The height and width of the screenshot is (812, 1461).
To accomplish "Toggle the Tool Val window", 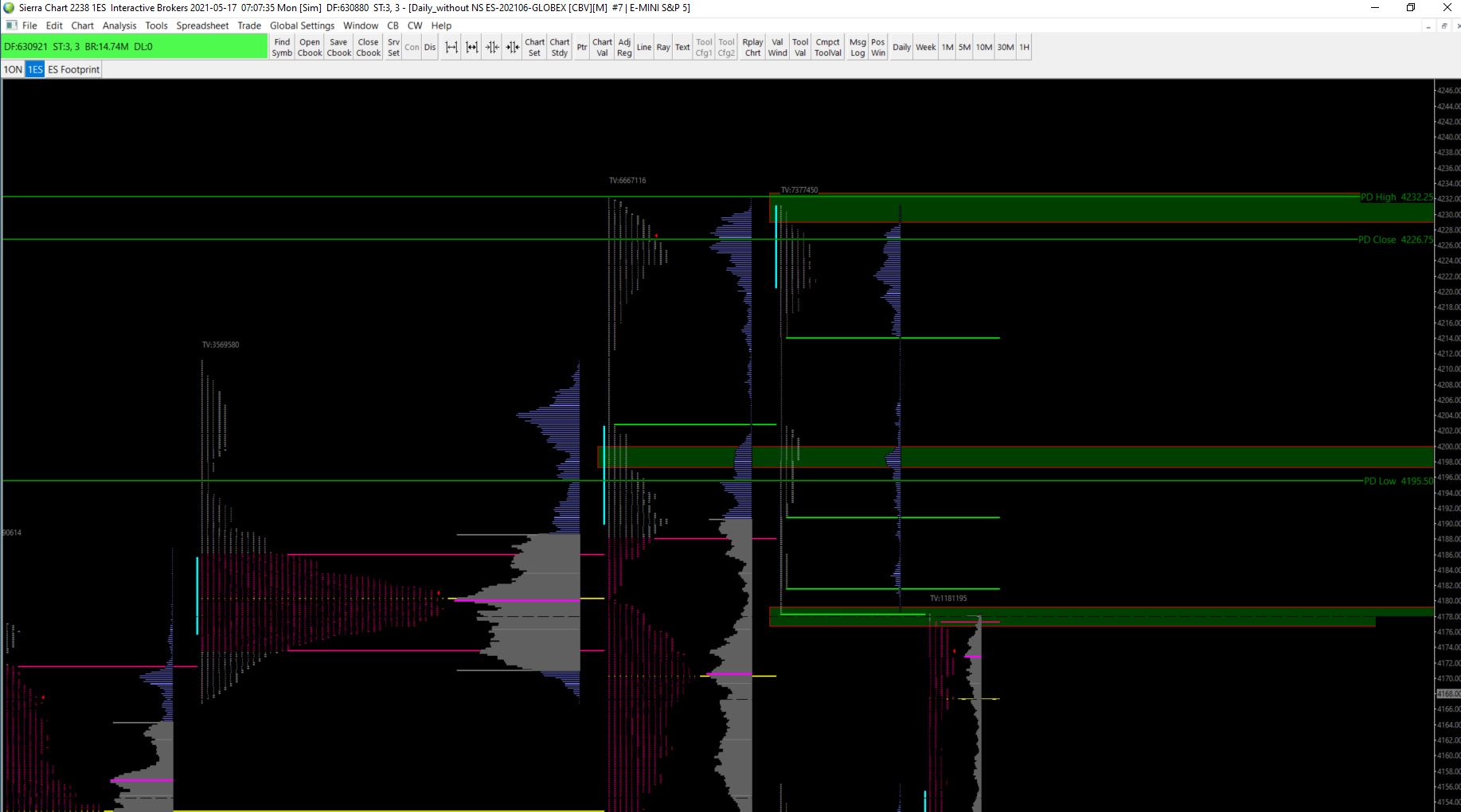I will coord(800,47).
